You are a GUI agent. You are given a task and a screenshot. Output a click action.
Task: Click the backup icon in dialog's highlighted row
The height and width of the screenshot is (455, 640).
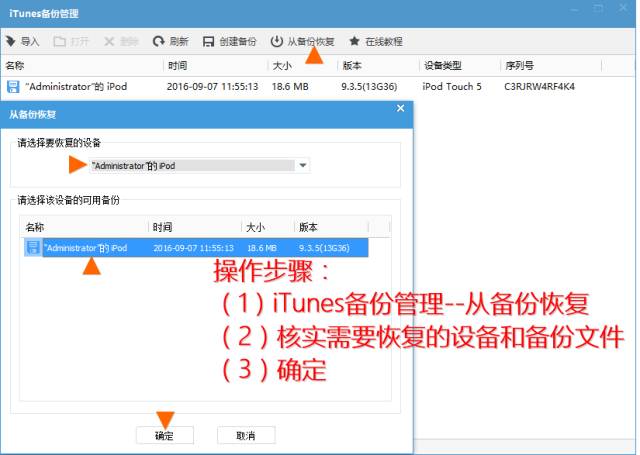(x=33, y=248)
